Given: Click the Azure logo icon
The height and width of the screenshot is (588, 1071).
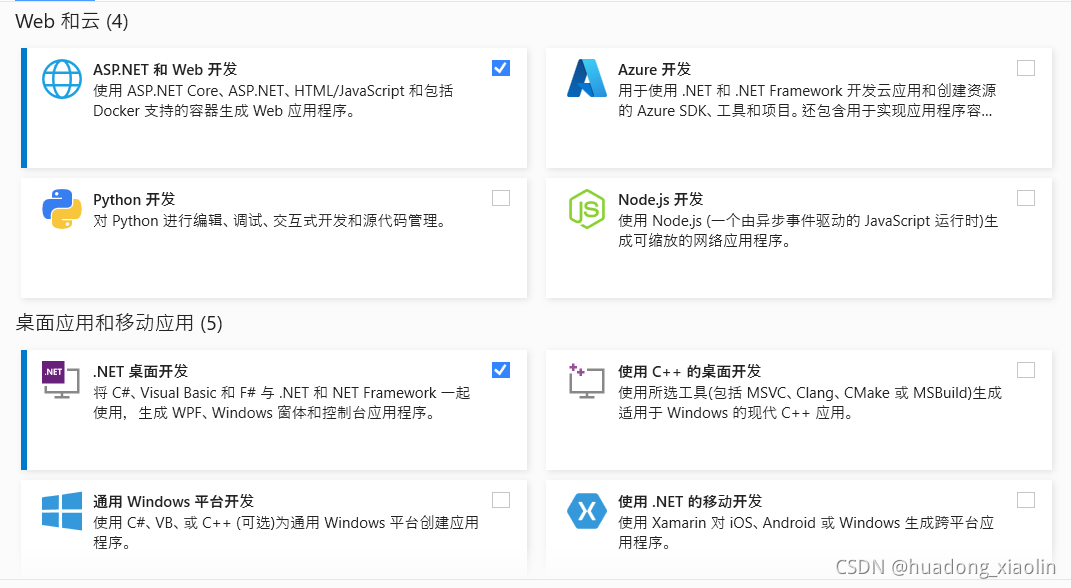Looking at the screenshot, I should (x=587, y=78).
